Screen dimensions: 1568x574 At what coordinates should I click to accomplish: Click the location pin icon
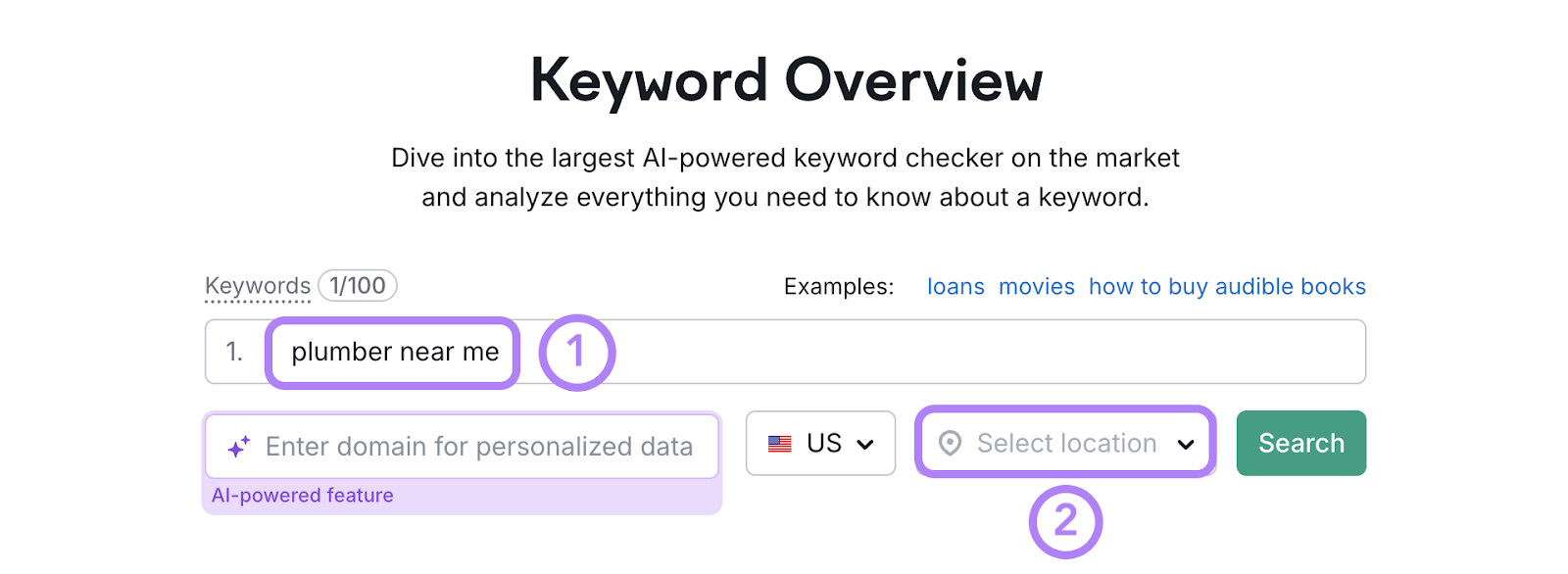tap(950, 443)
